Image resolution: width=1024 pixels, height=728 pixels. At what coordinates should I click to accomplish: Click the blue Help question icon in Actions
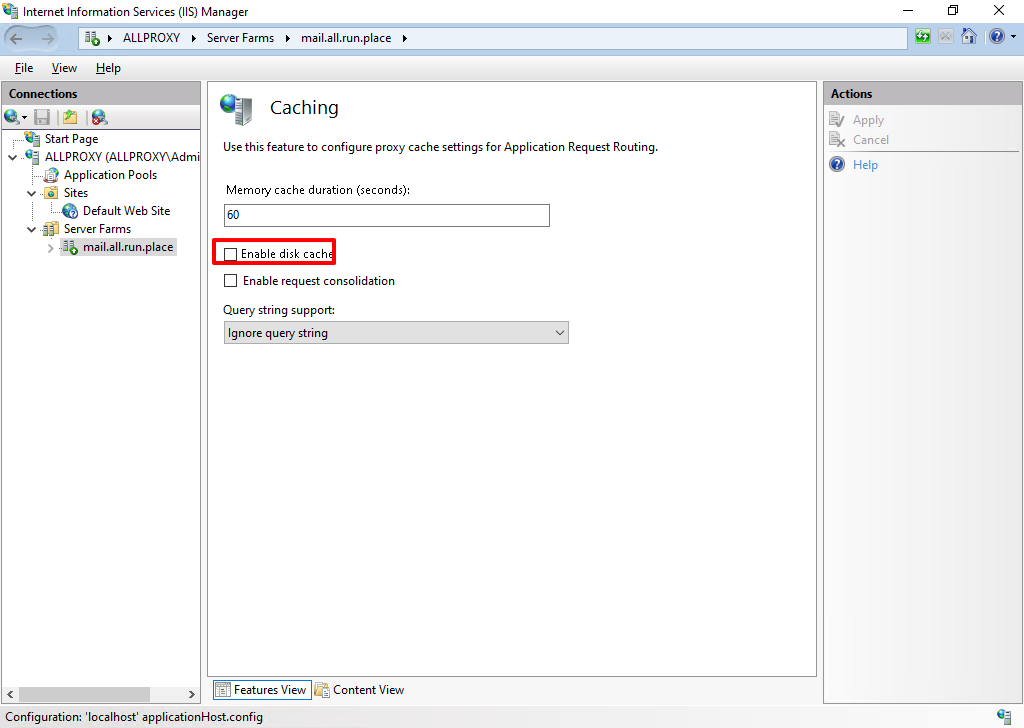pyautogui.click(x=837, y=165)
